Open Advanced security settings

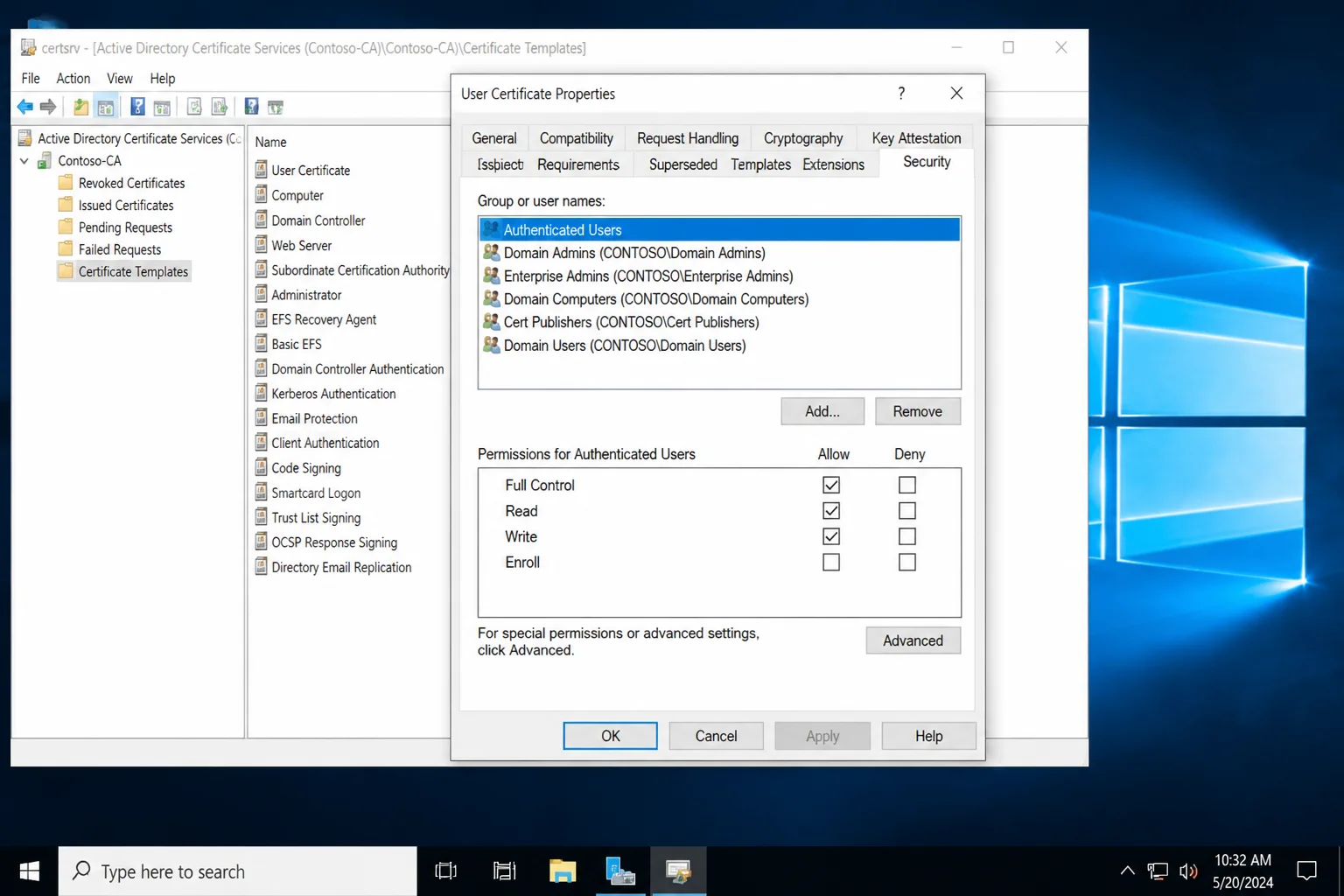pos(913,640)
